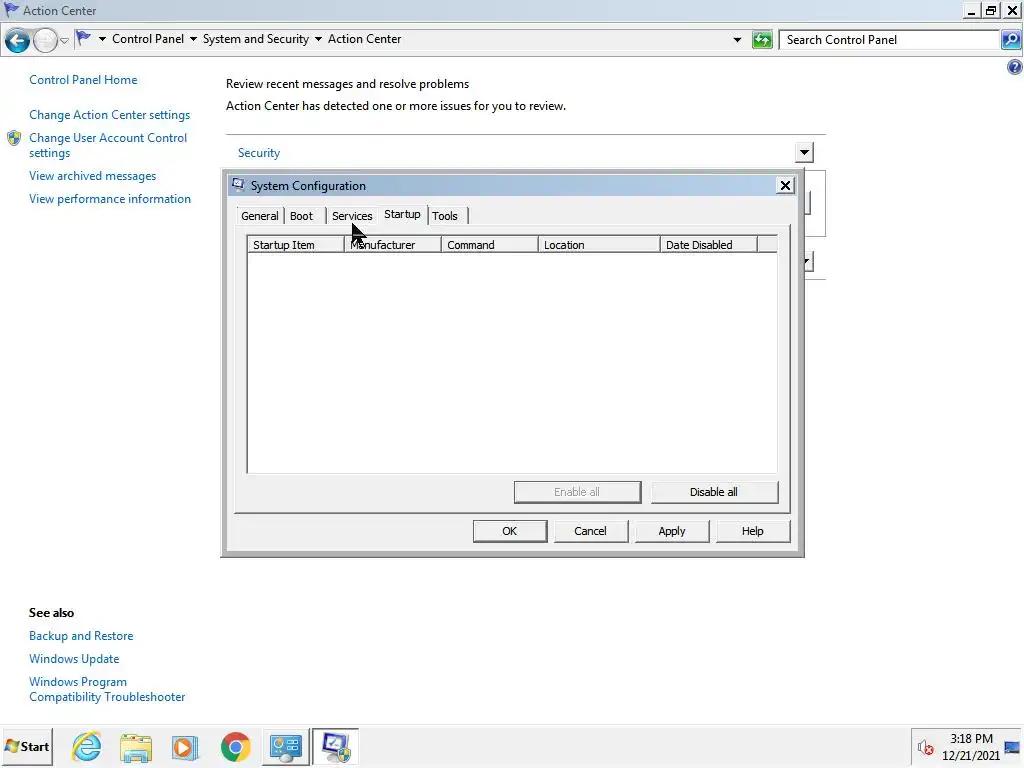
Task: Select the Startup tab
Action: [x=402, y=214]
